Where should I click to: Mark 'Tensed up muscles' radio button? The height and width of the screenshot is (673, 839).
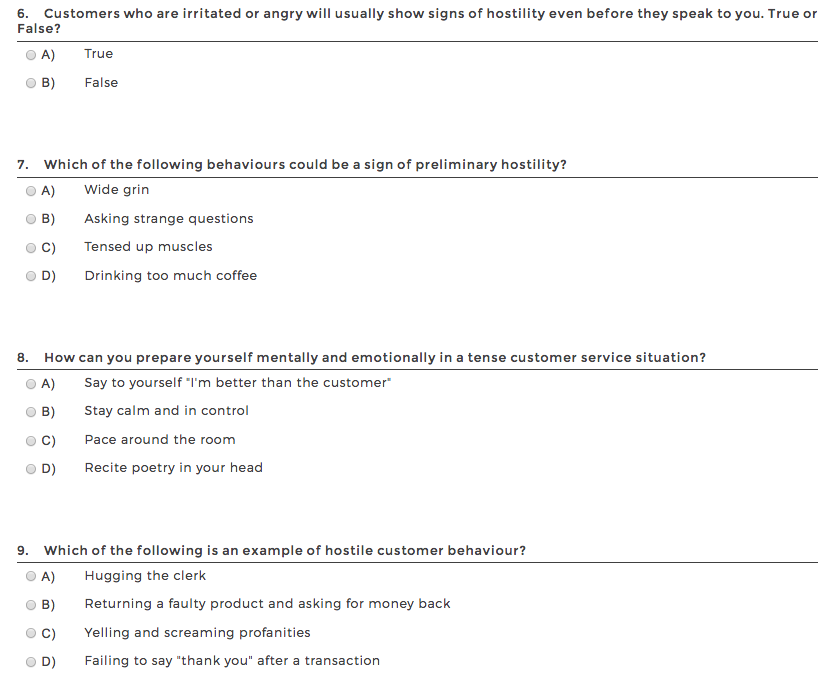click(x=31, y=247)
